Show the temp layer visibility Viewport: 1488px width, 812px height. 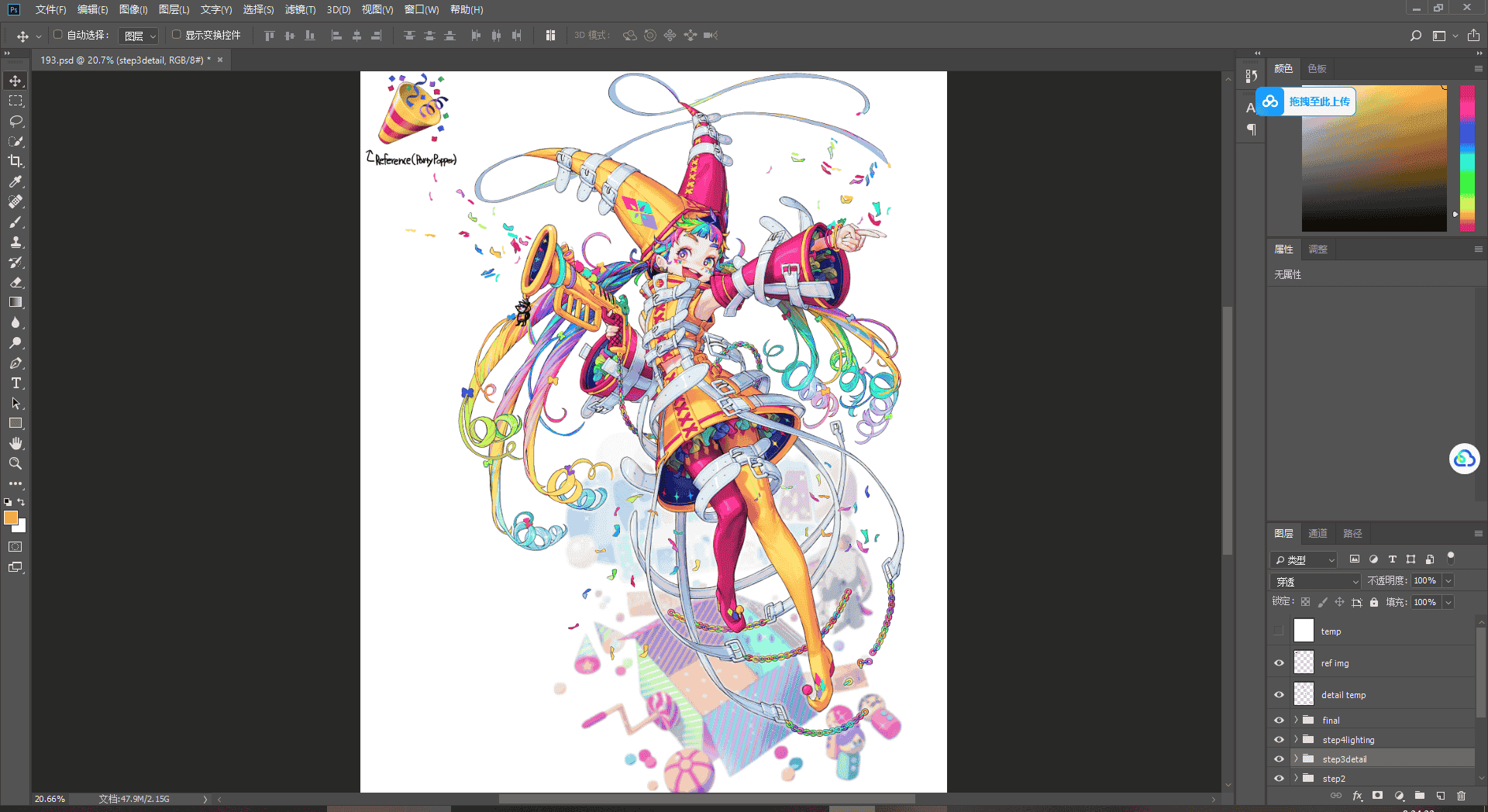point(1279,631)
